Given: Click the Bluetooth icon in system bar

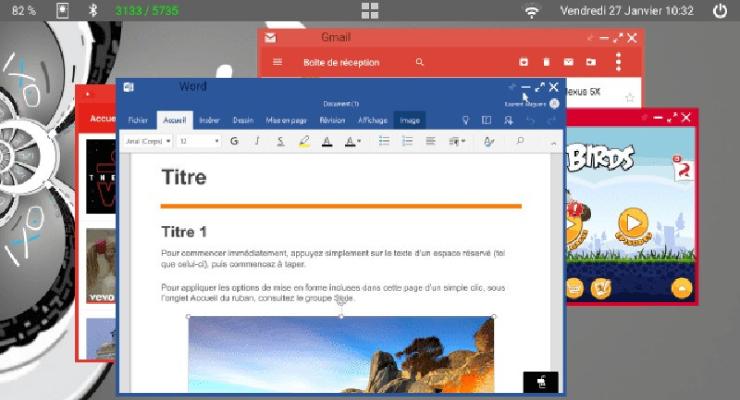Looking at the screenshot, I should 93,10.
